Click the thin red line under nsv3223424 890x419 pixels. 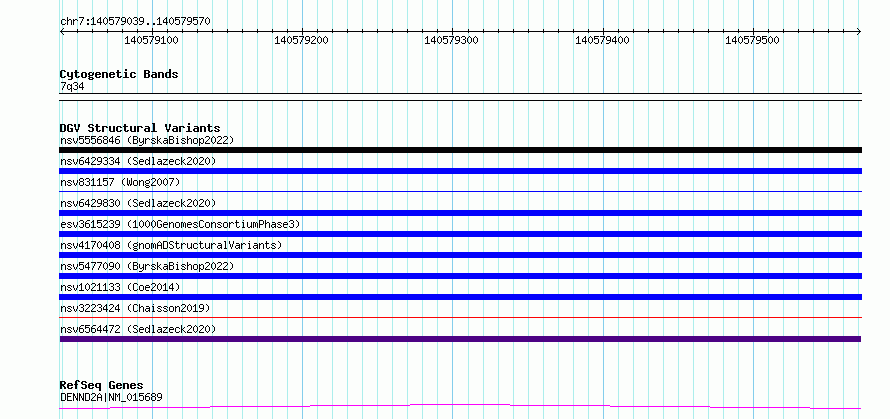[461, 317]
